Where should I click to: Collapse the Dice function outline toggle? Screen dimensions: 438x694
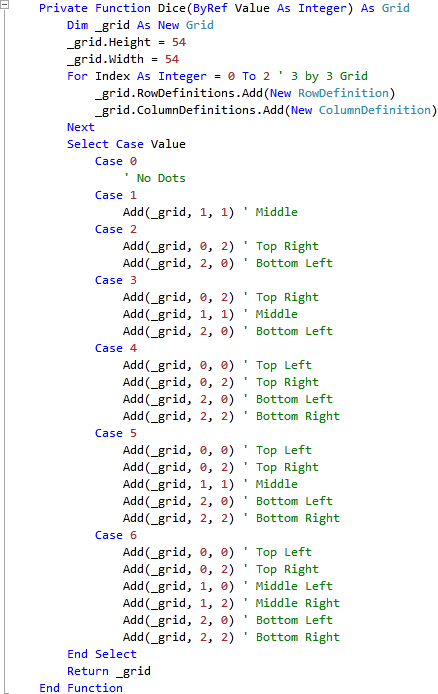[4, 4]
